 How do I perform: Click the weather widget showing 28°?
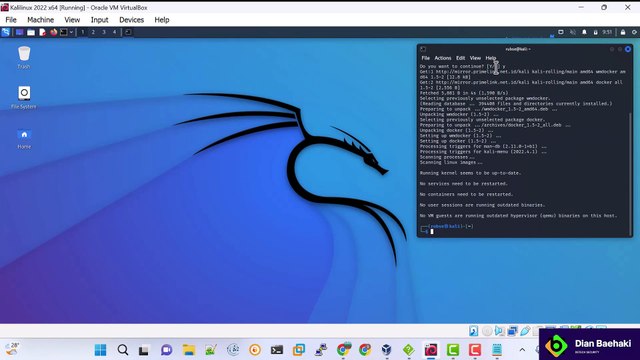(x=12, y=349)
